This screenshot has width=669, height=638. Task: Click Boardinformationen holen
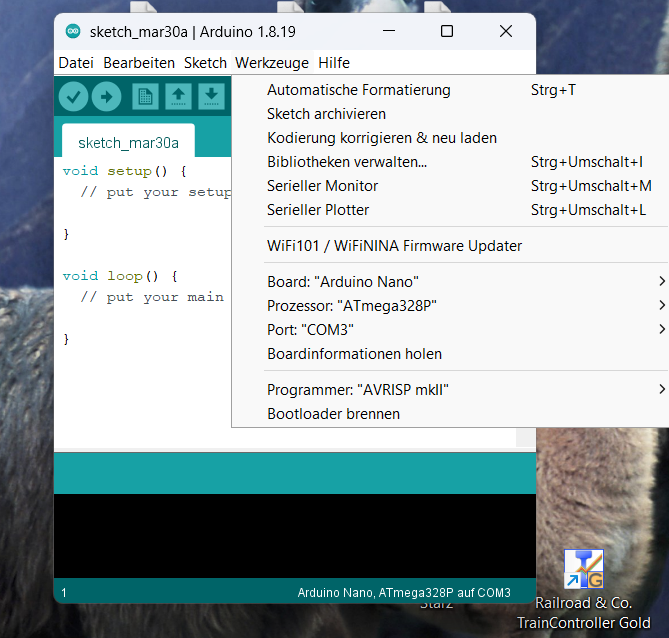coord(354,354)
